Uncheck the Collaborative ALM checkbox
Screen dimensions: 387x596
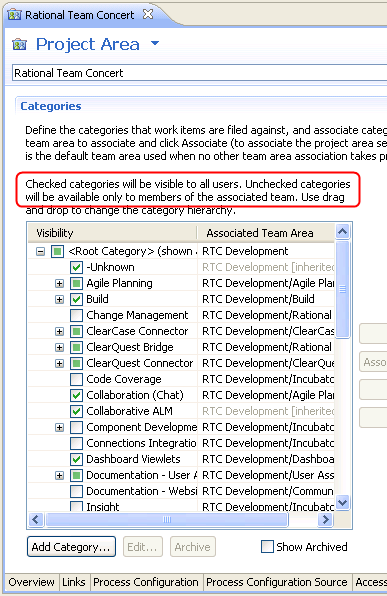click(x=76, y=411)
